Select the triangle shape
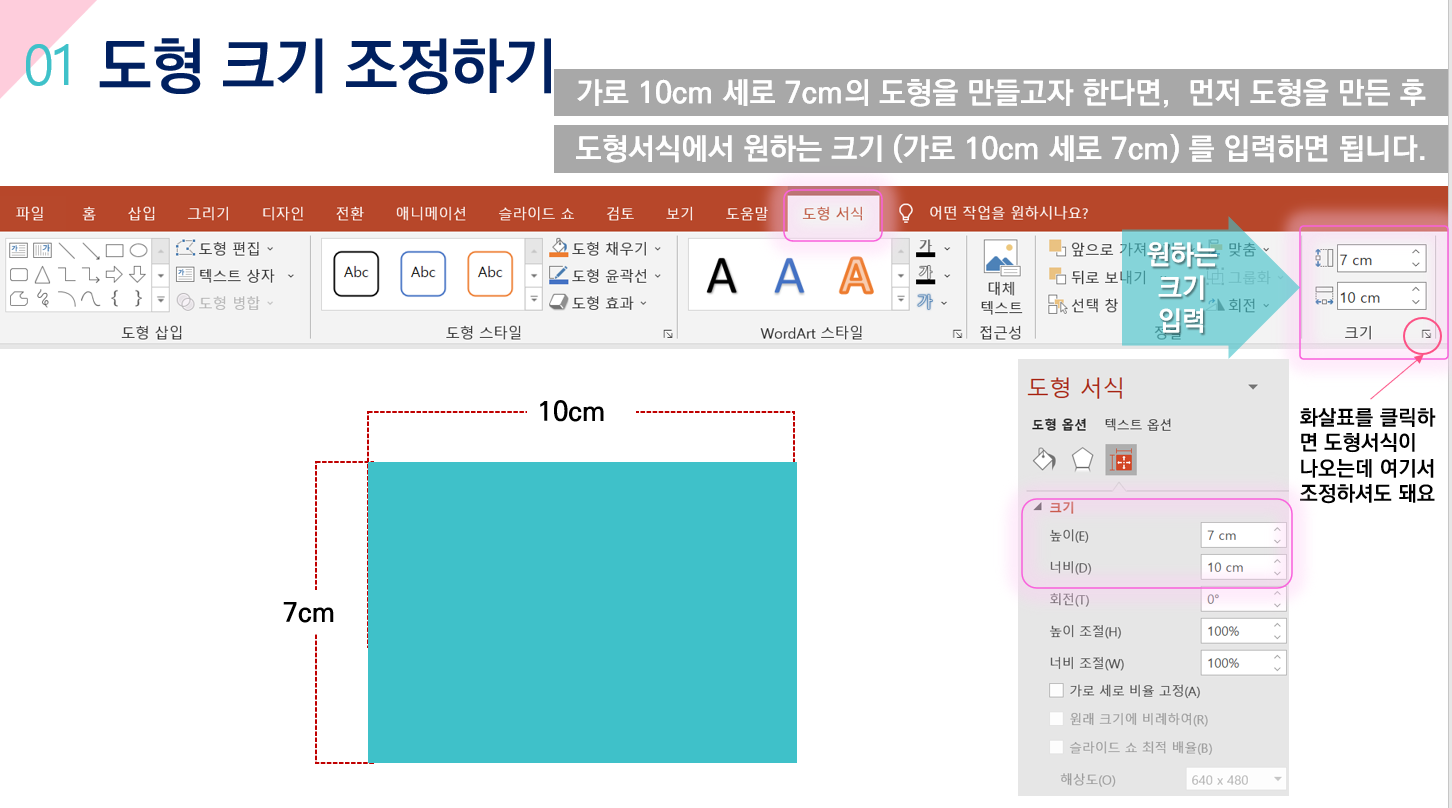1452x808 pixels. click(42, 274)
